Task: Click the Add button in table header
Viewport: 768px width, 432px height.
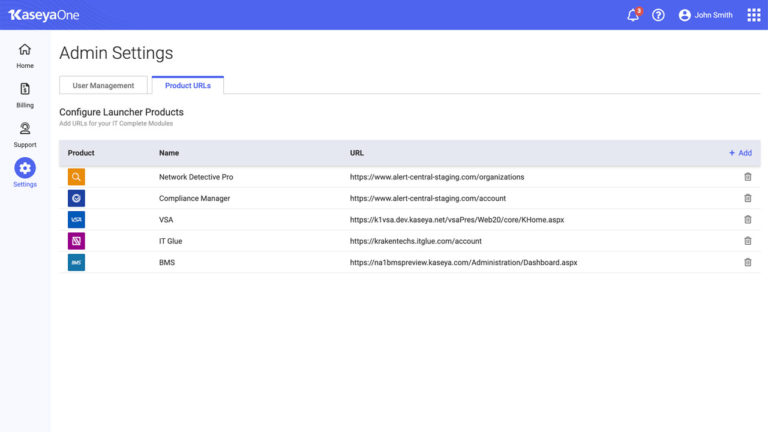Action: pyautogui.click(x=740, y=153)
